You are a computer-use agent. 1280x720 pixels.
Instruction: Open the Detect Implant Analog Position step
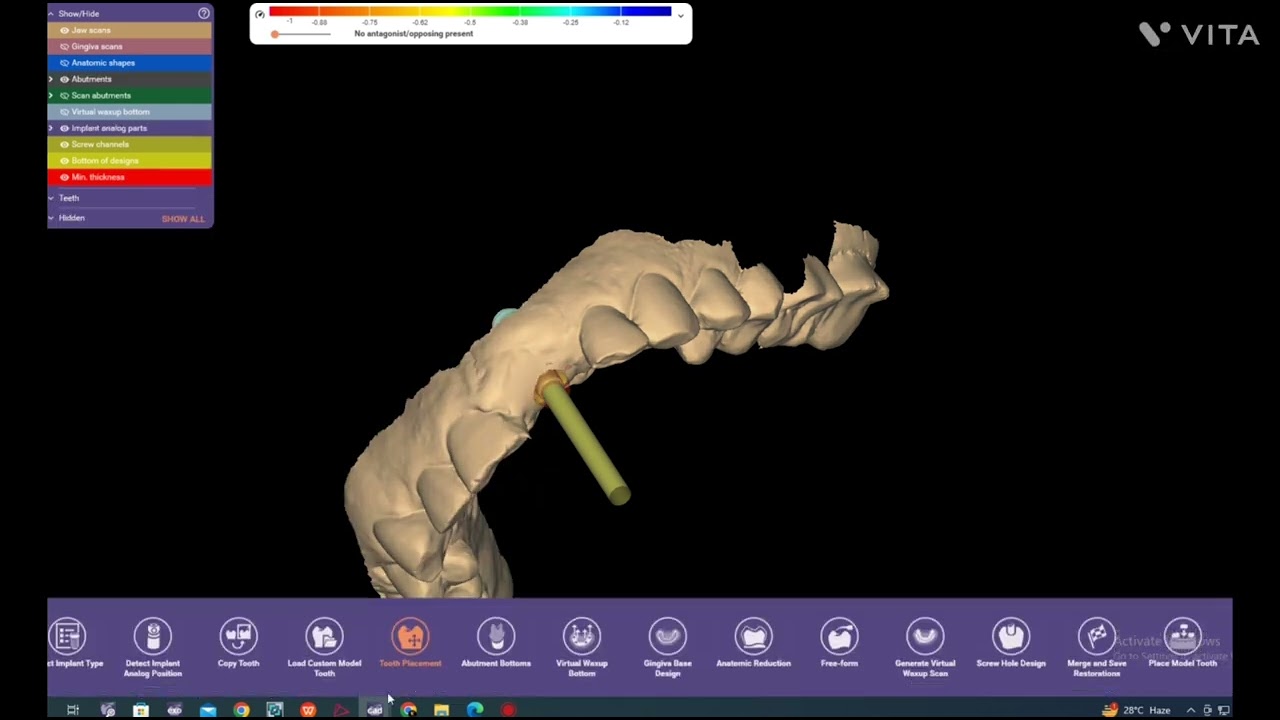click(153, 647)
